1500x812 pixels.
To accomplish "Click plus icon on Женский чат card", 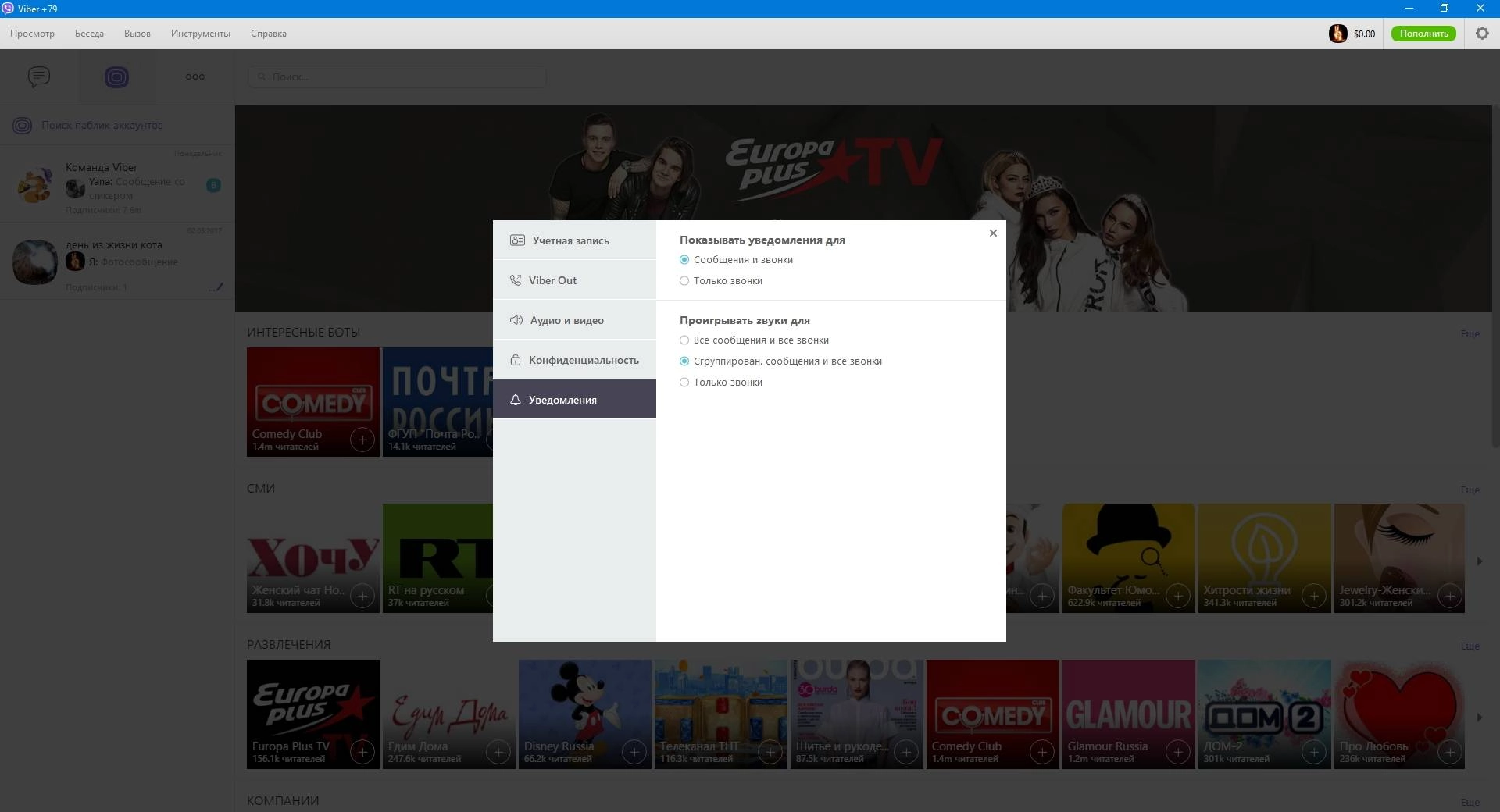I will pos(362,597).
